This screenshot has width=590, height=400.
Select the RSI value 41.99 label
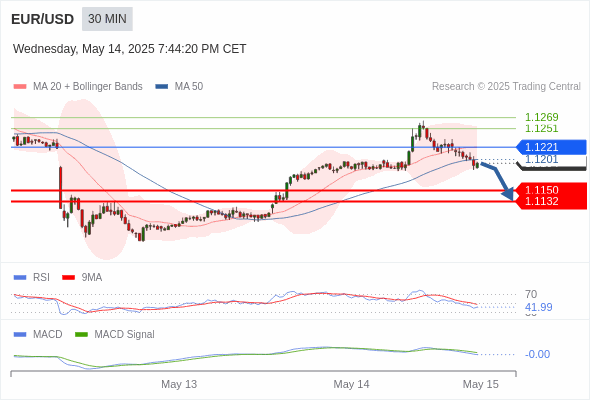pos(538,307)
